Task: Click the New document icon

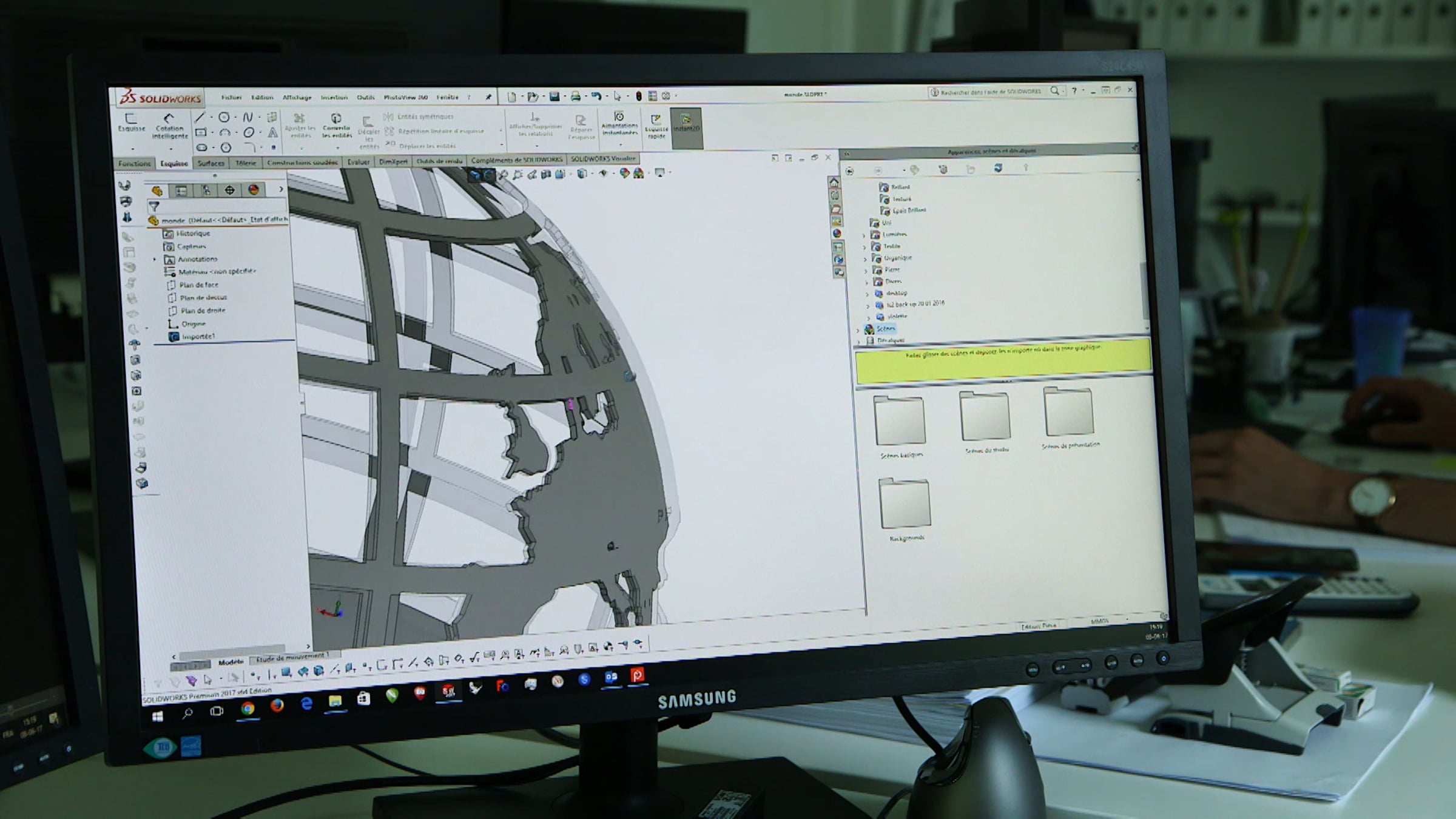Action: point(512,96)
